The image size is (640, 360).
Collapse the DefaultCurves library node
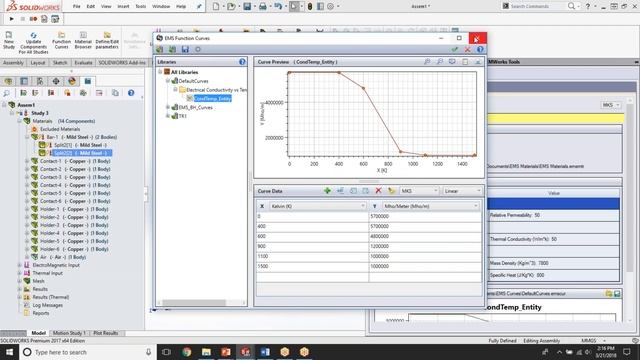(x=168, y=81)
